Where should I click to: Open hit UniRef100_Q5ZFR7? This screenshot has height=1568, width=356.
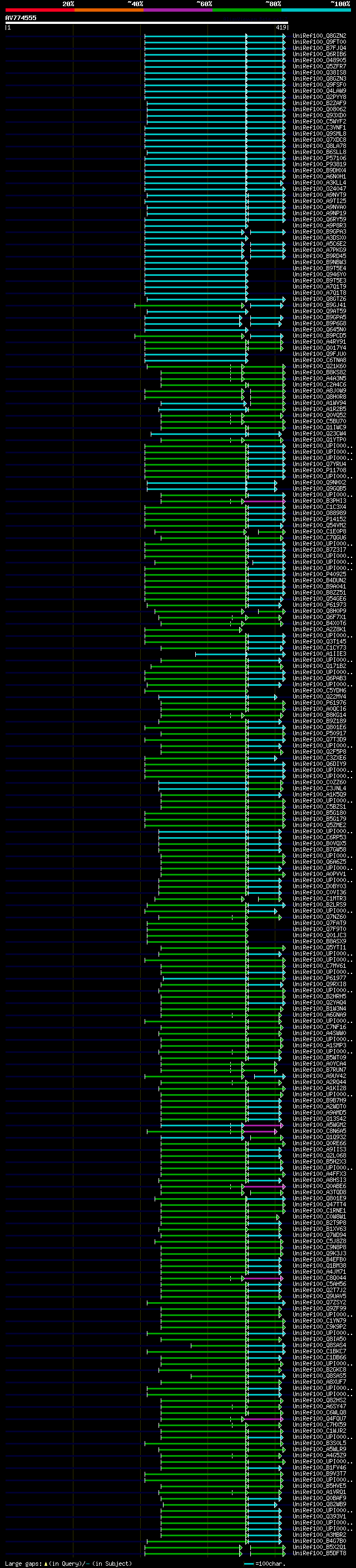(x=319, y=66)
